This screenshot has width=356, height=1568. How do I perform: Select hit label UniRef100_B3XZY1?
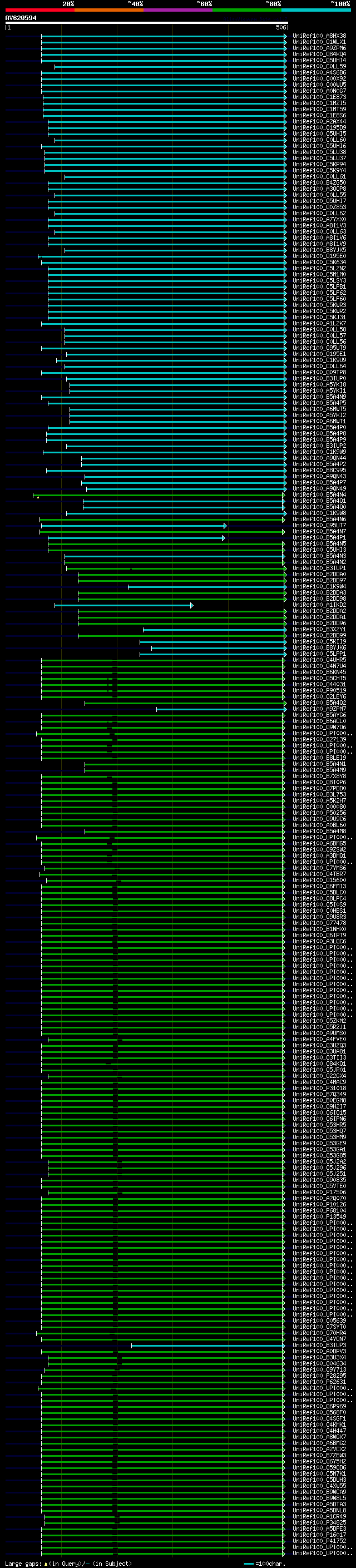tap(319, 630)
